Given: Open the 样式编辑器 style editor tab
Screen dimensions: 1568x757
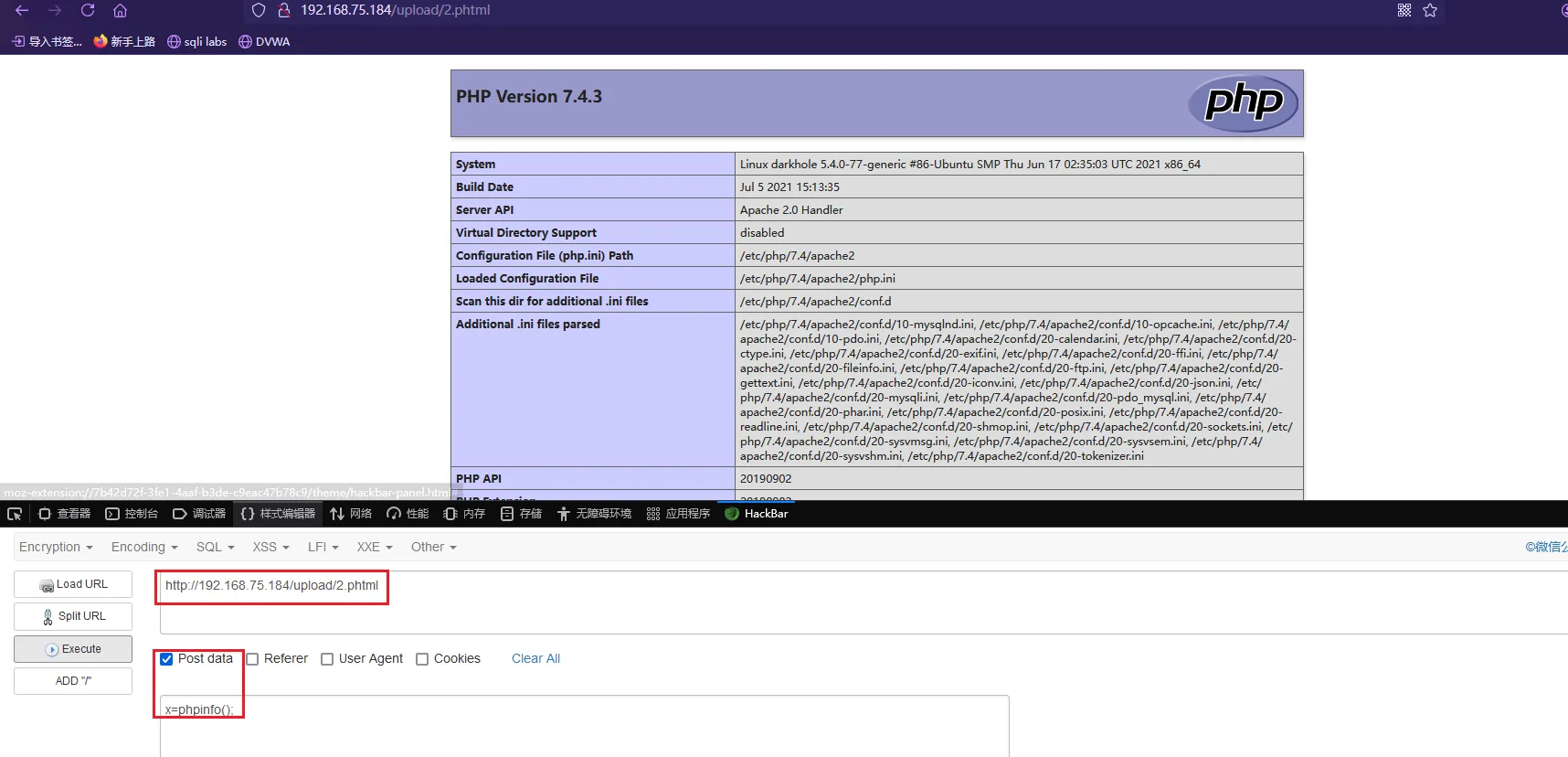Looking at the screenshot, I should click(278, 514).
